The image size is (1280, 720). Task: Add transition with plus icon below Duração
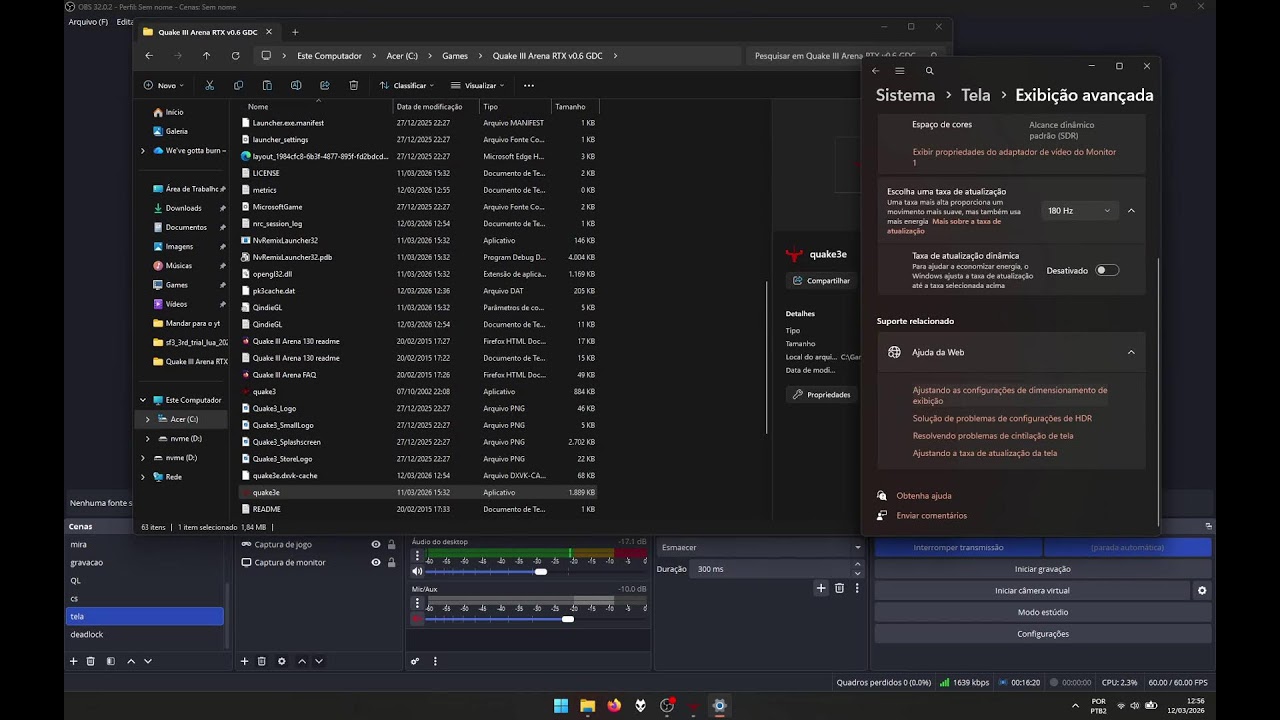pyautogui.click(x=821, y=588)
